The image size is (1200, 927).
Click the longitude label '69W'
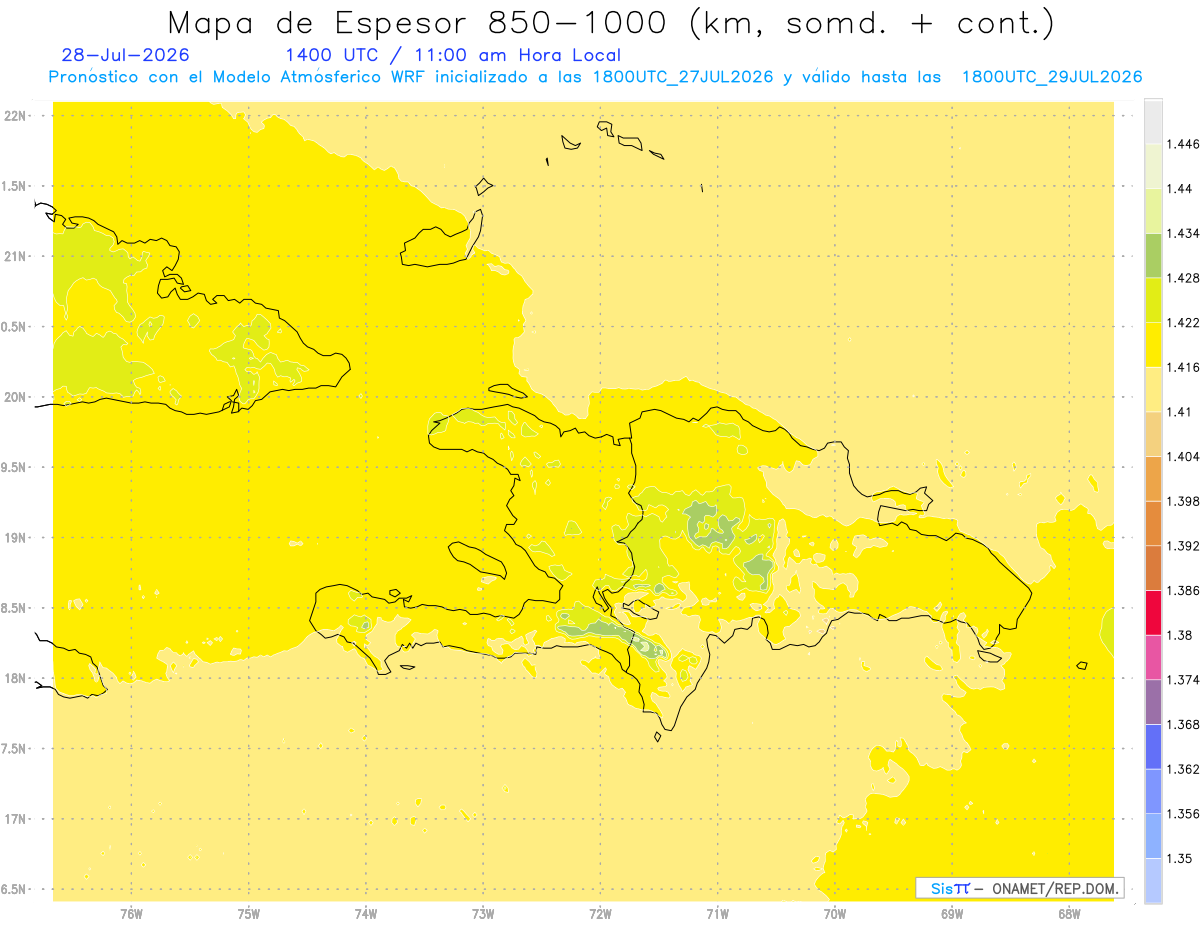click(952, 914)
